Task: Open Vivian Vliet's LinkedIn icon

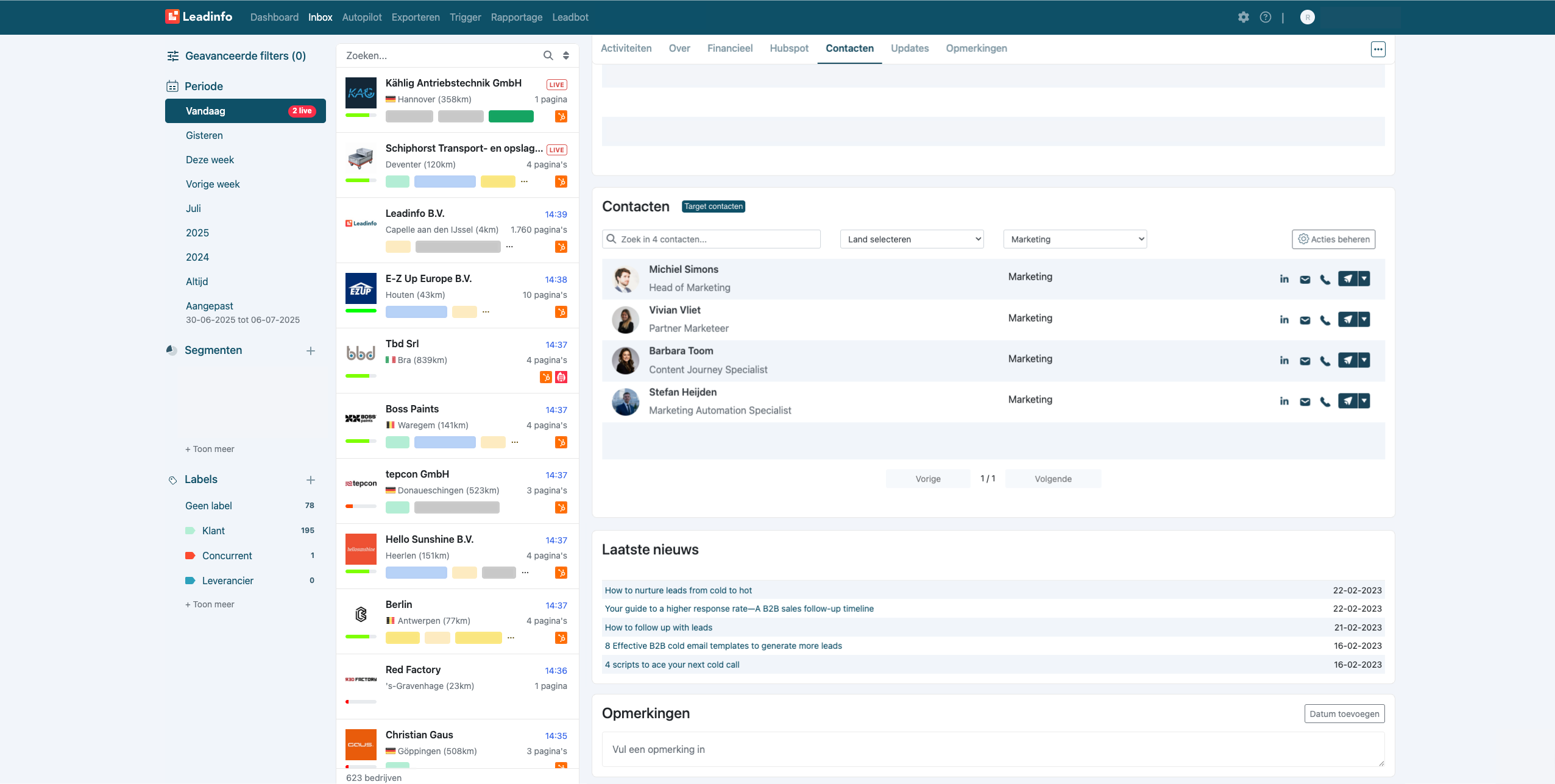Action: (x=1284, y=320)
